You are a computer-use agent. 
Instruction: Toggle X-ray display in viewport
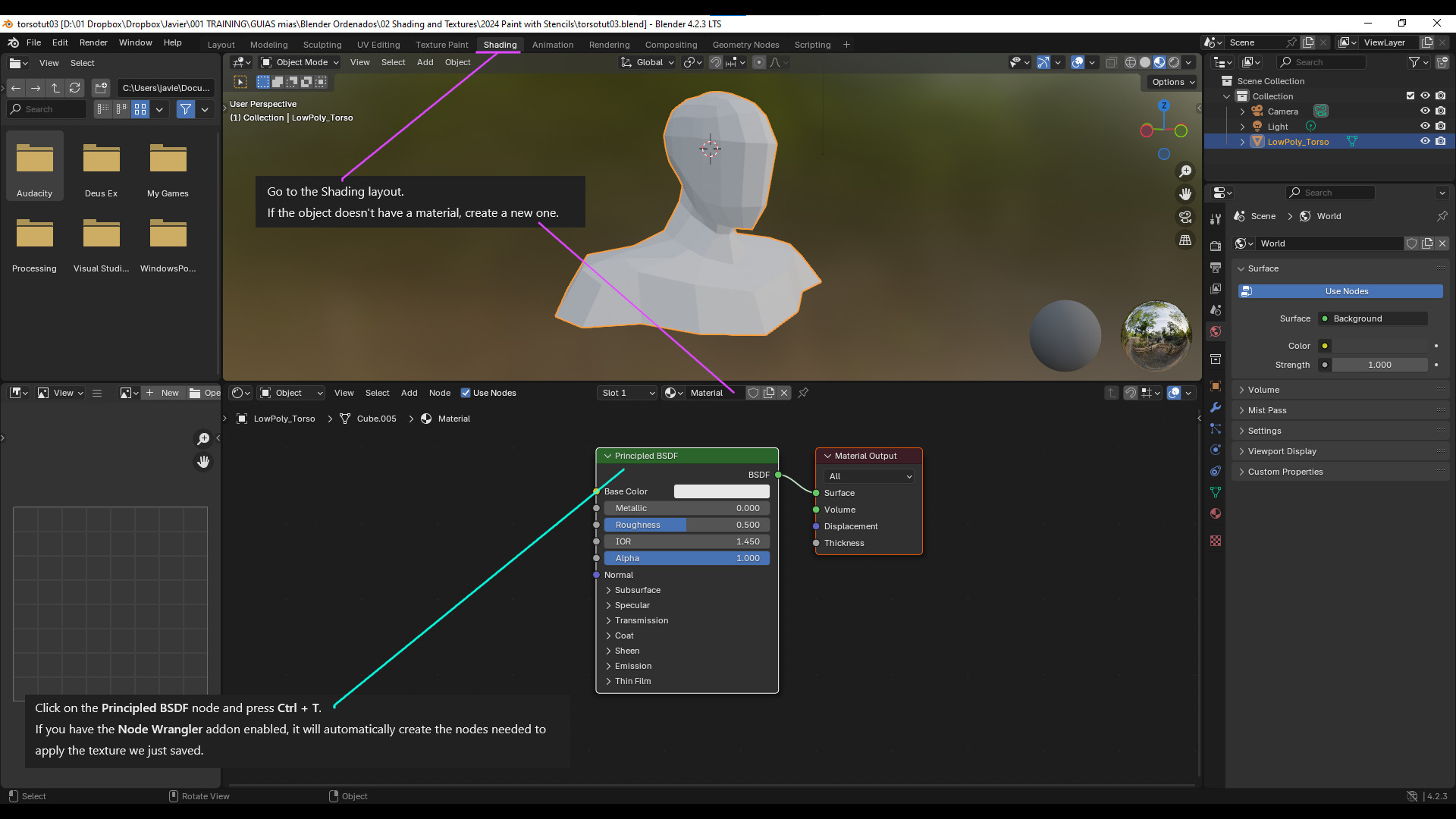point(1111,62)
